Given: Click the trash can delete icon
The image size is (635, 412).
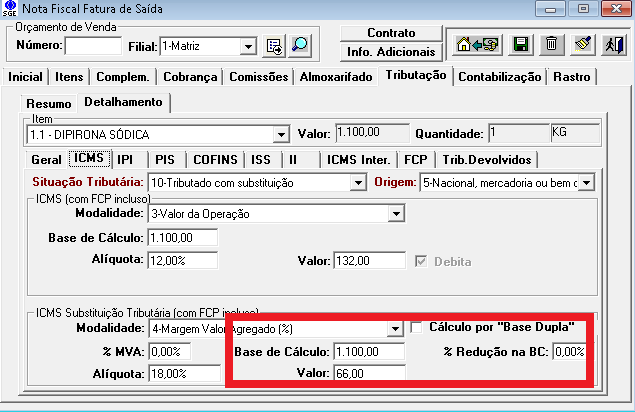Looking at the screenshot, I should click(551, 44).
